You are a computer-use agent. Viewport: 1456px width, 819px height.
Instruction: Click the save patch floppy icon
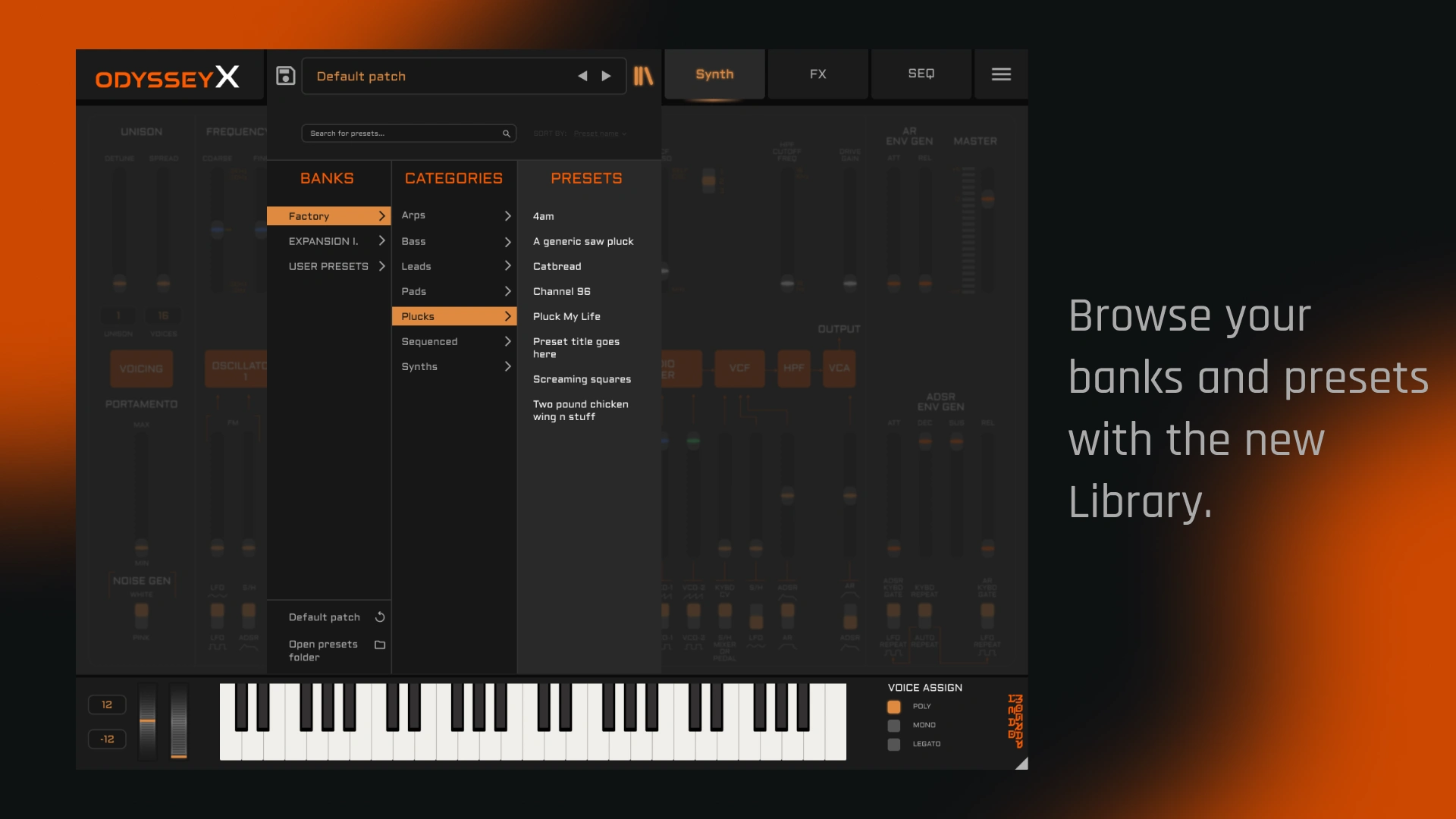tap(285, 76)
